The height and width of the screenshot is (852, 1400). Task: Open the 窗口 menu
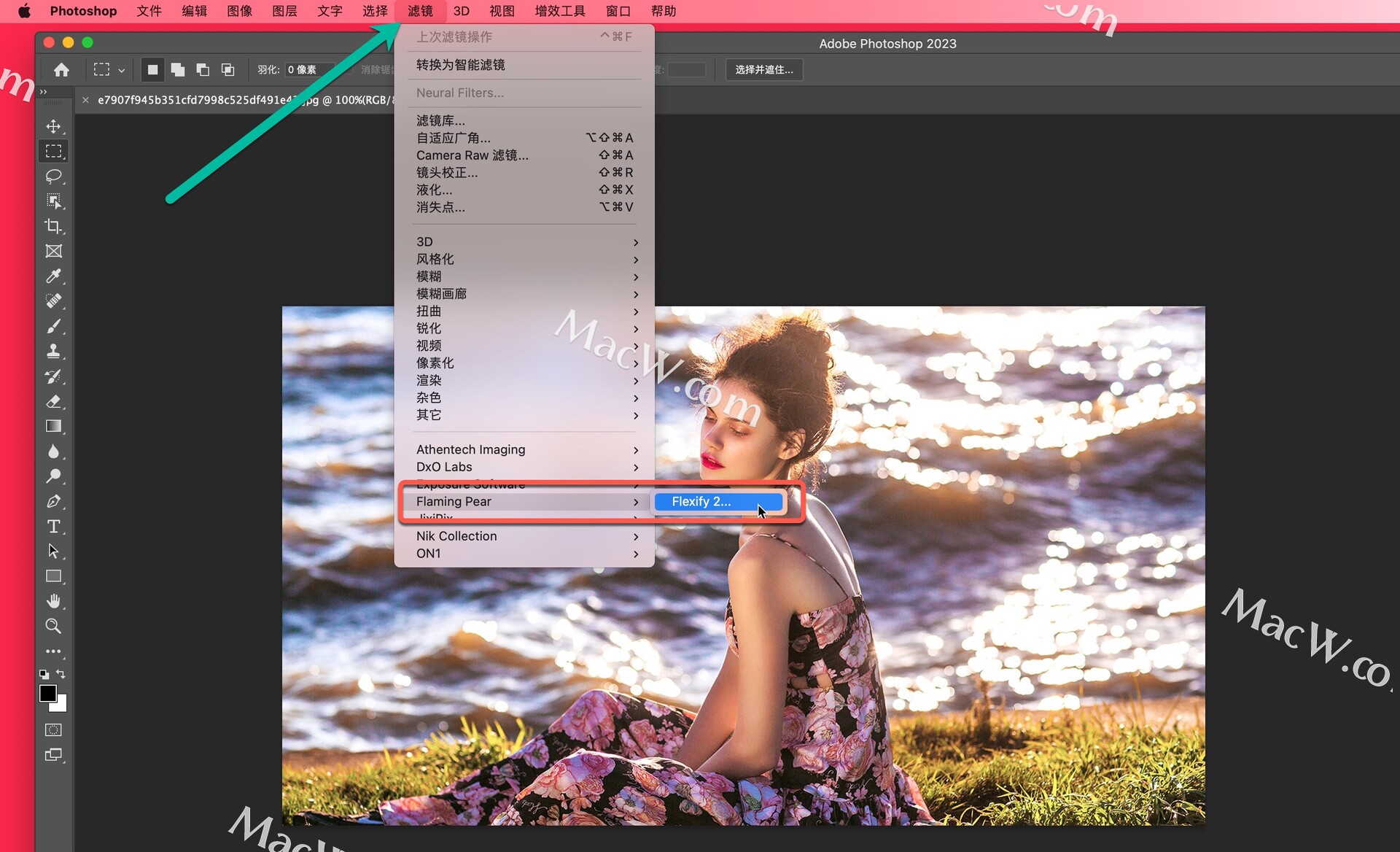(618, 11)
